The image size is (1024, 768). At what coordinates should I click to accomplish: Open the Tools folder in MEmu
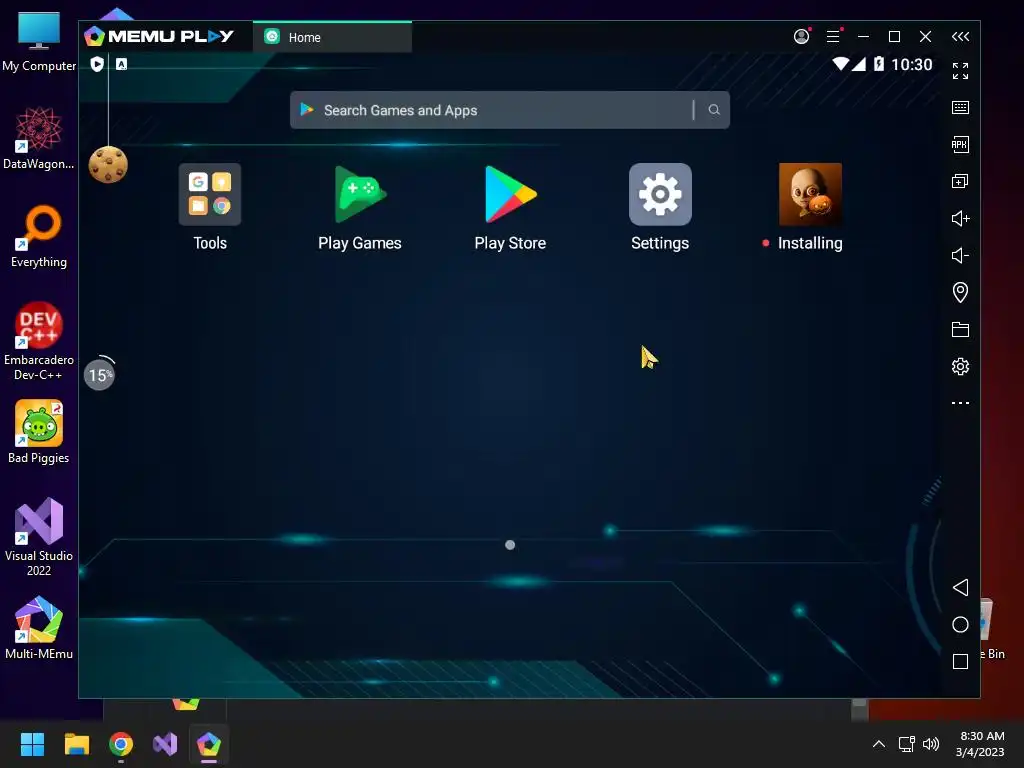pyautogui.click(x=210, y=195)
